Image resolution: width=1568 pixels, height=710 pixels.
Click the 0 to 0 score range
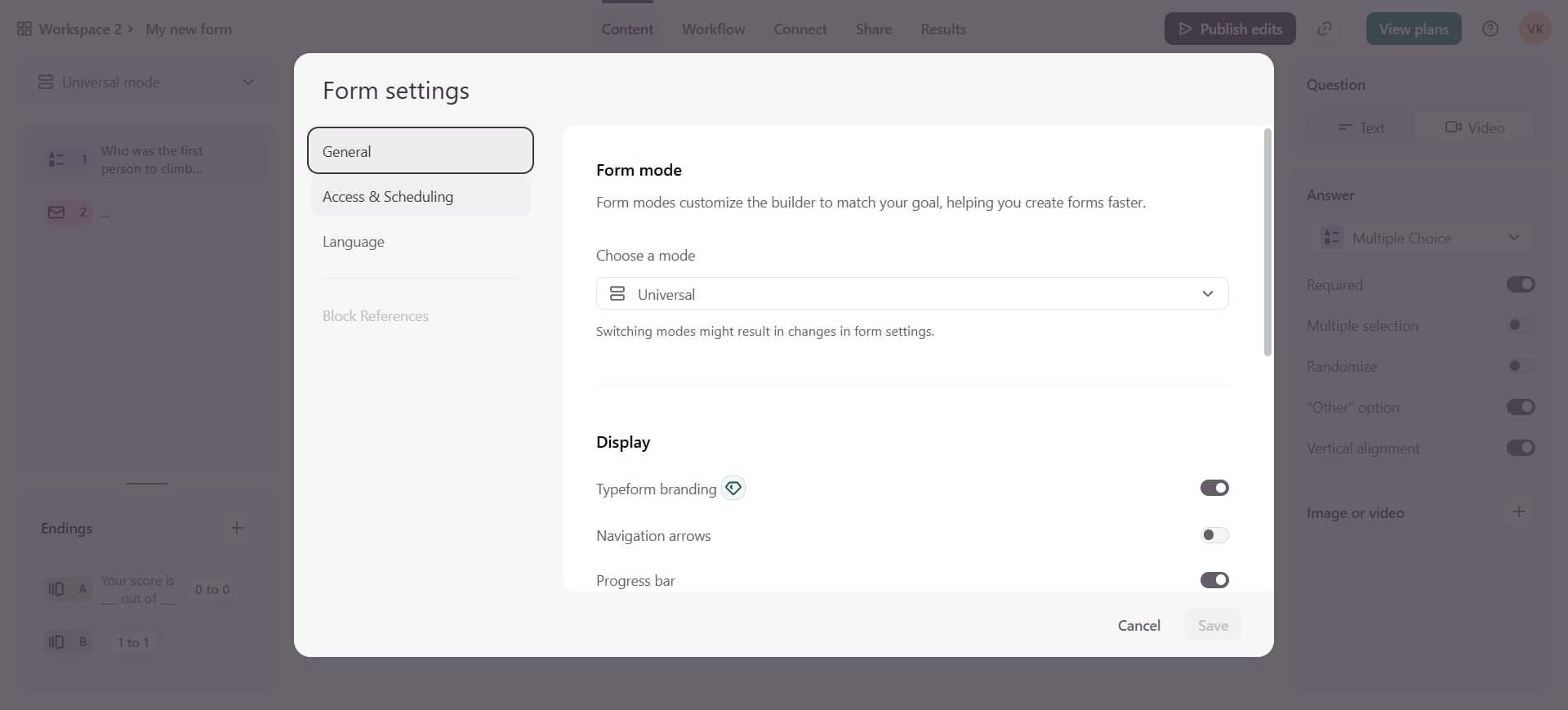tap(212, 589)
